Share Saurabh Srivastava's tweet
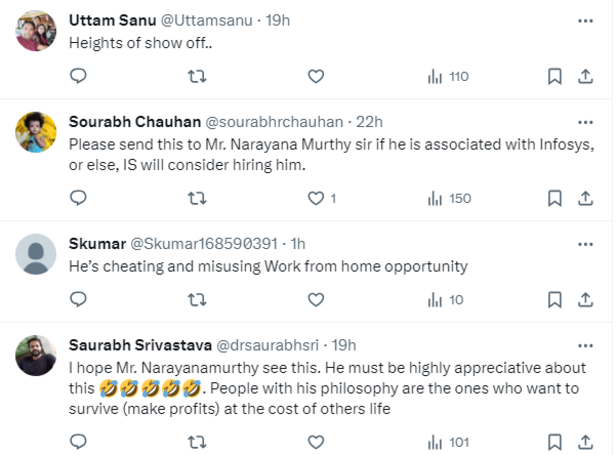616x455 pixels. pos(585,440)
